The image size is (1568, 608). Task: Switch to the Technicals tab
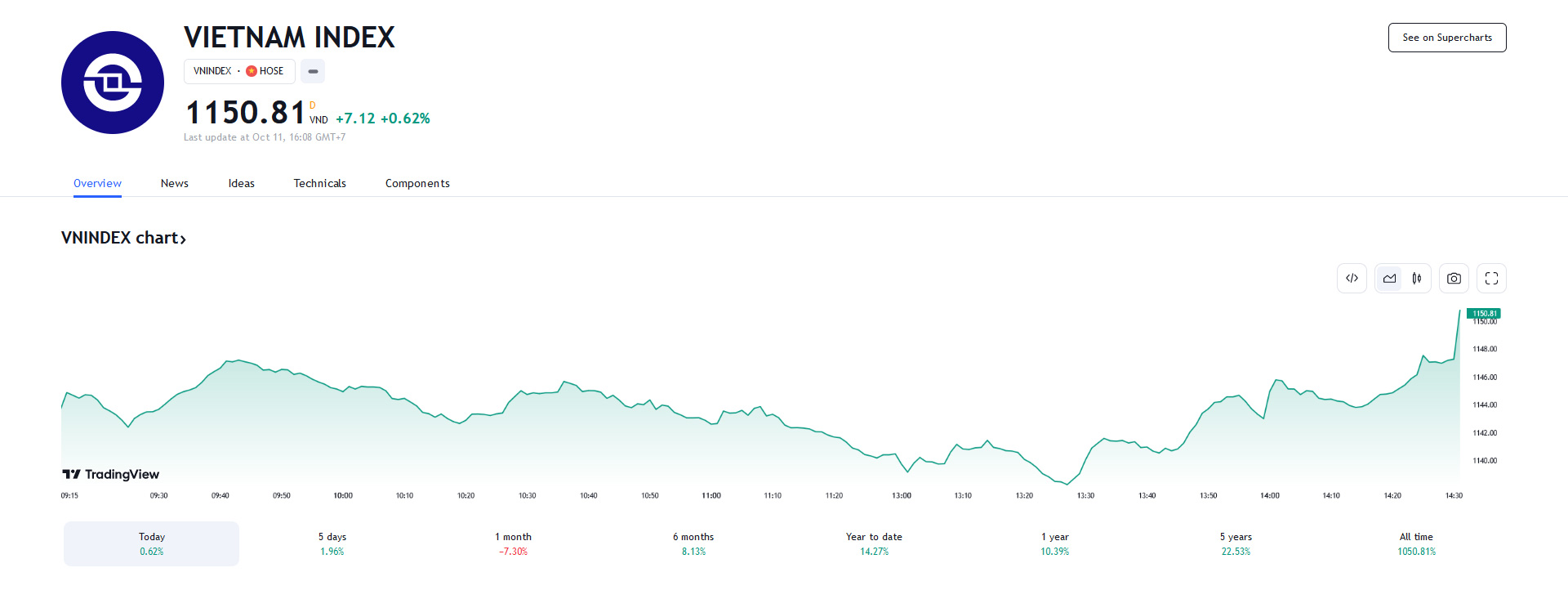click(x=320, y=183)
